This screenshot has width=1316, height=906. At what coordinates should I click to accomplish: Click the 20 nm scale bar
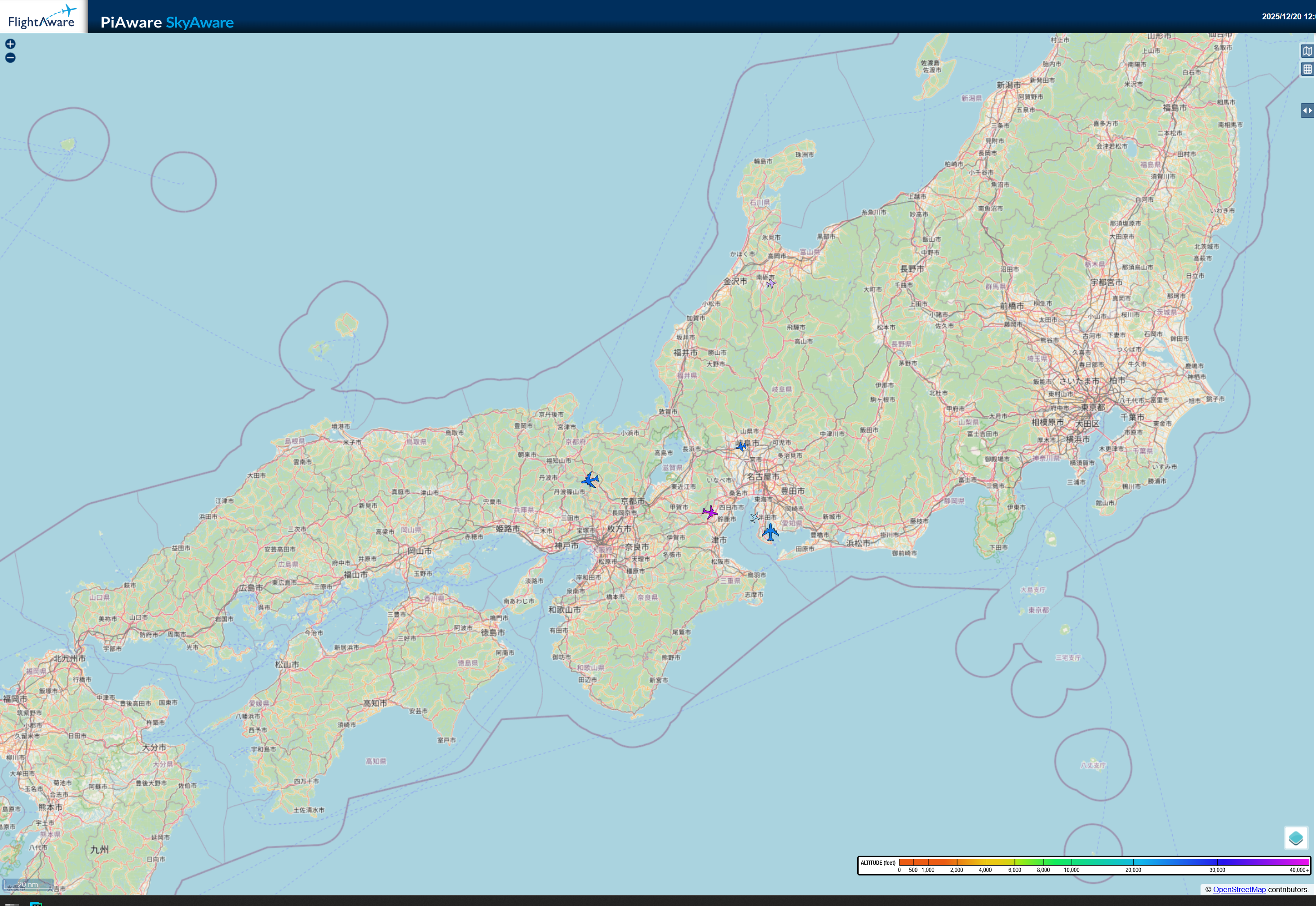[x=28, y=884]
